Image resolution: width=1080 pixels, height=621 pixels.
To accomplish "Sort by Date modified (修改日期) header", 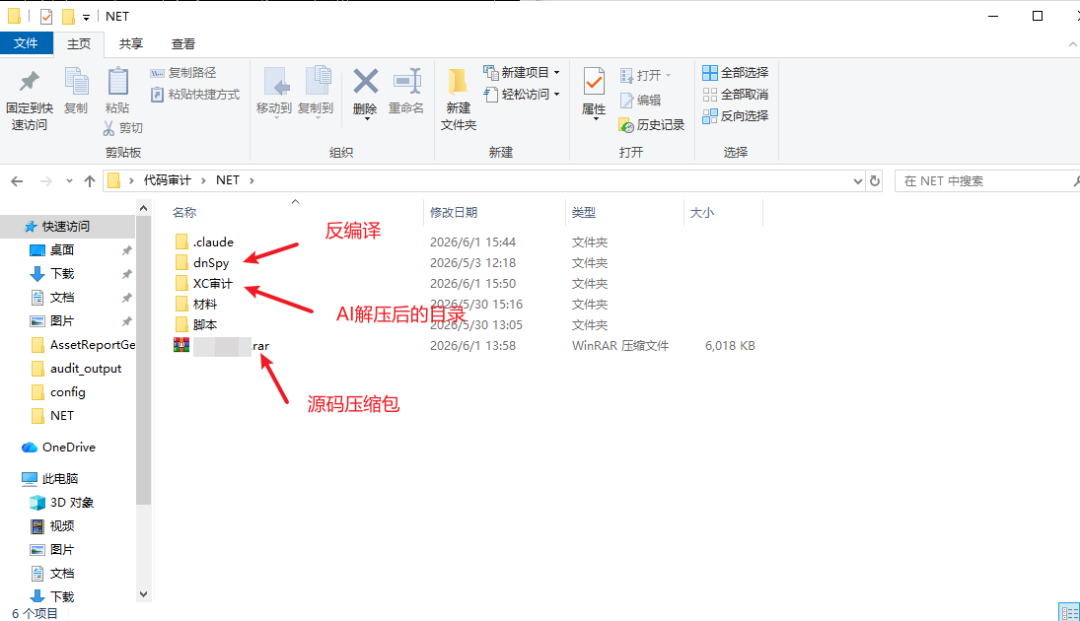I will pos(453,213).
